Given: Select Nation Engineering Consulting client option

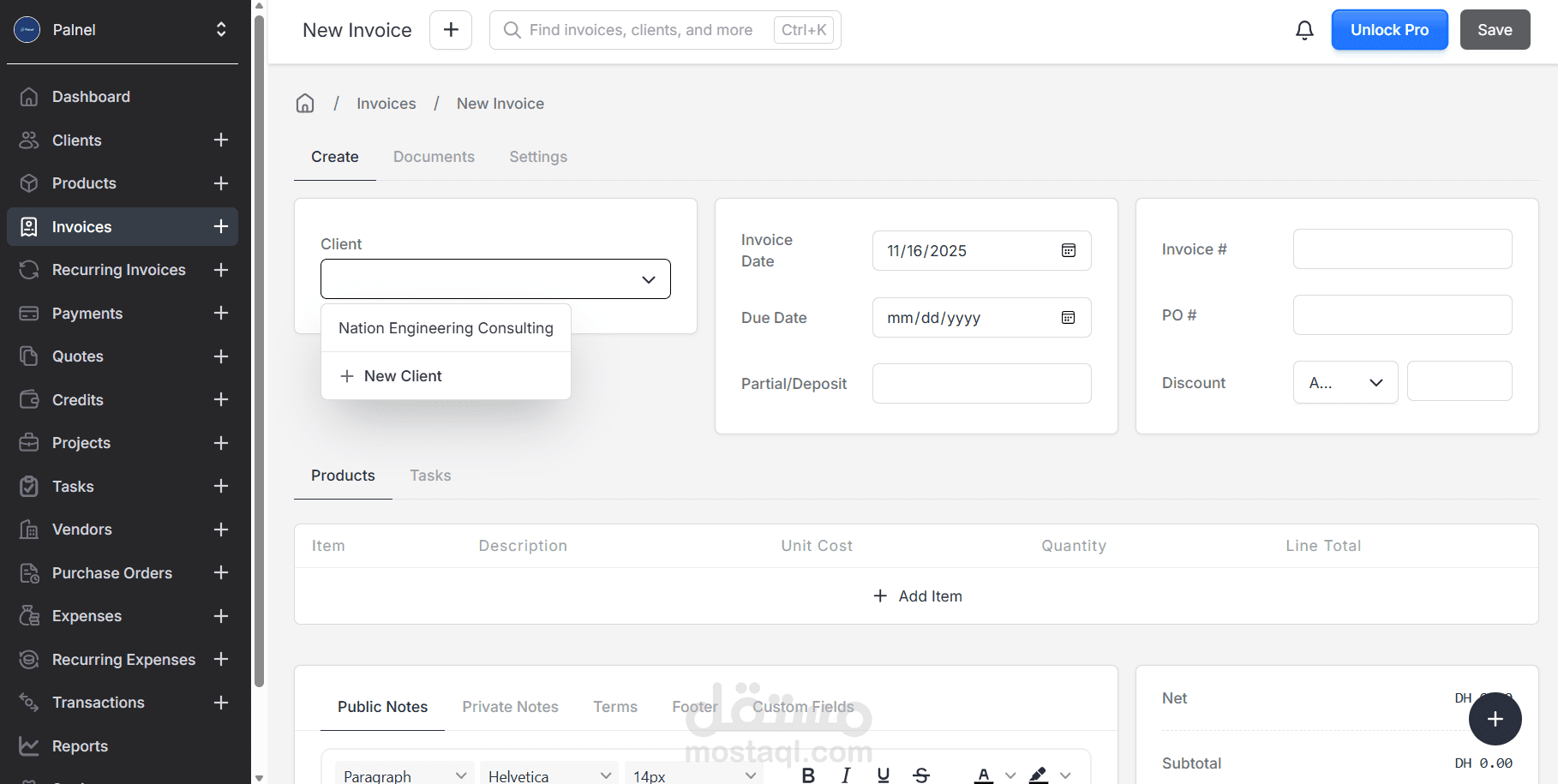Looking at the screenshot, I should [x=446, y=328].
